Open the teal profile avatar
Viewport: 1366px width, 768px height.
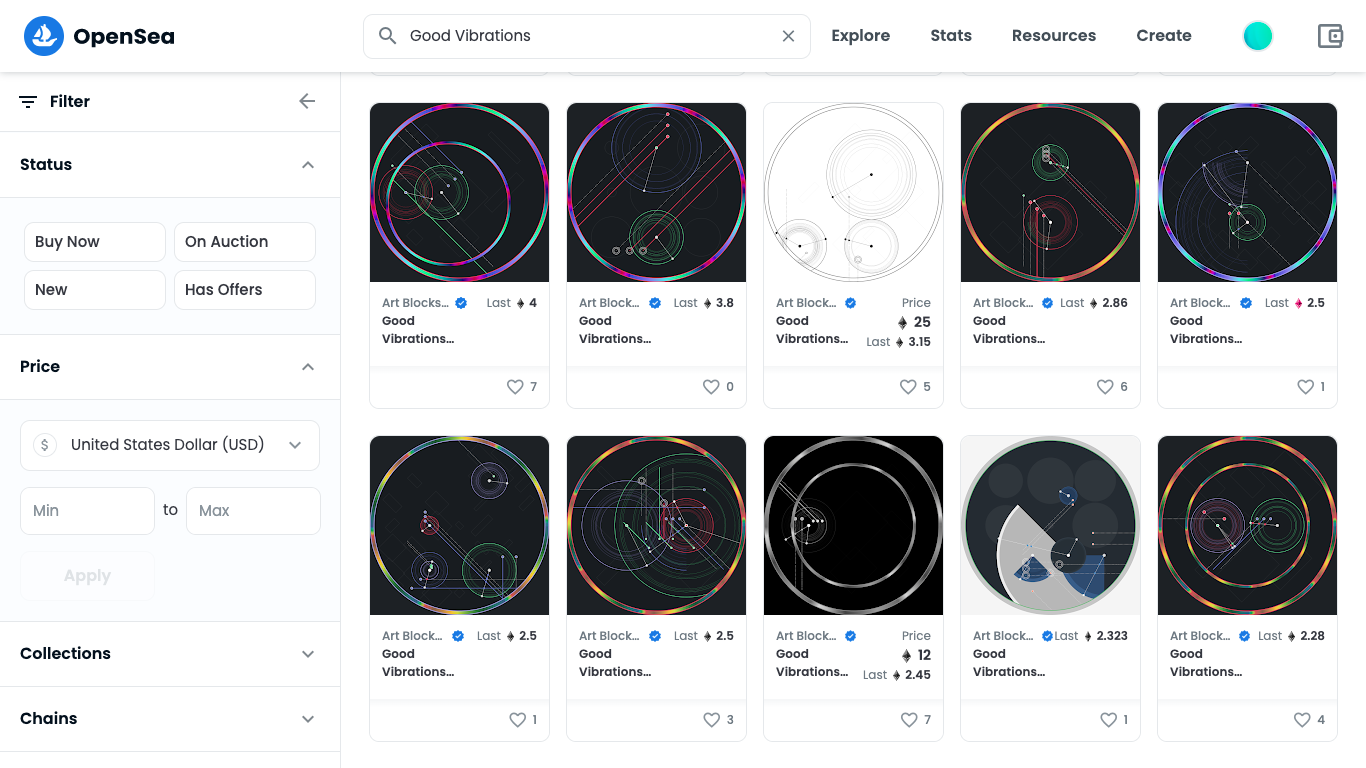(x=1257, y=36)
